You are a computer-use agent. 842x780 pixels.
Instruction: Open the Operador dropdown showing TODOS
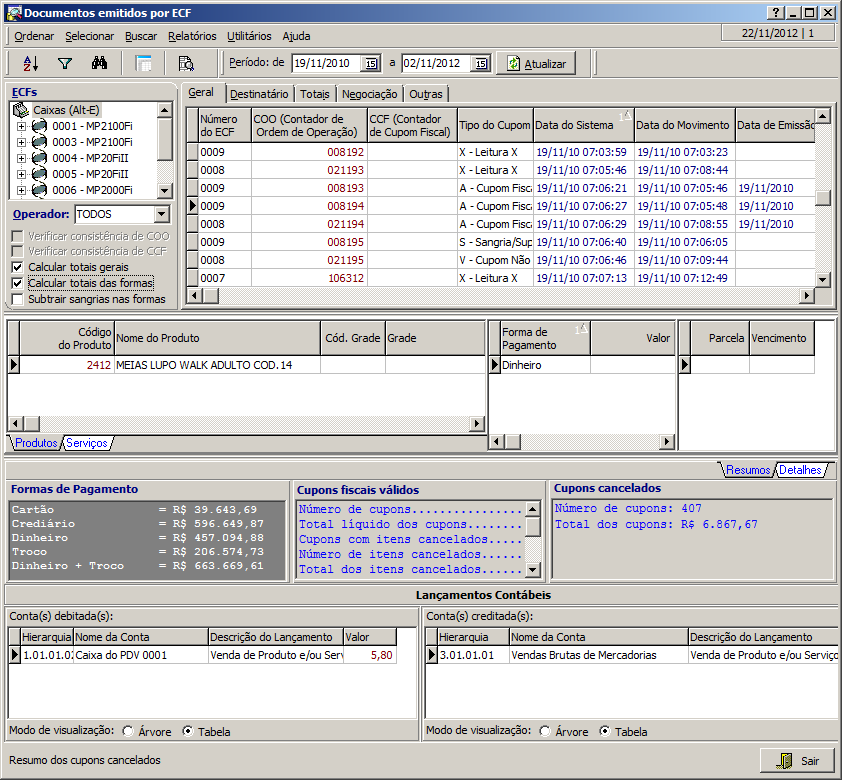coord(162,214)
